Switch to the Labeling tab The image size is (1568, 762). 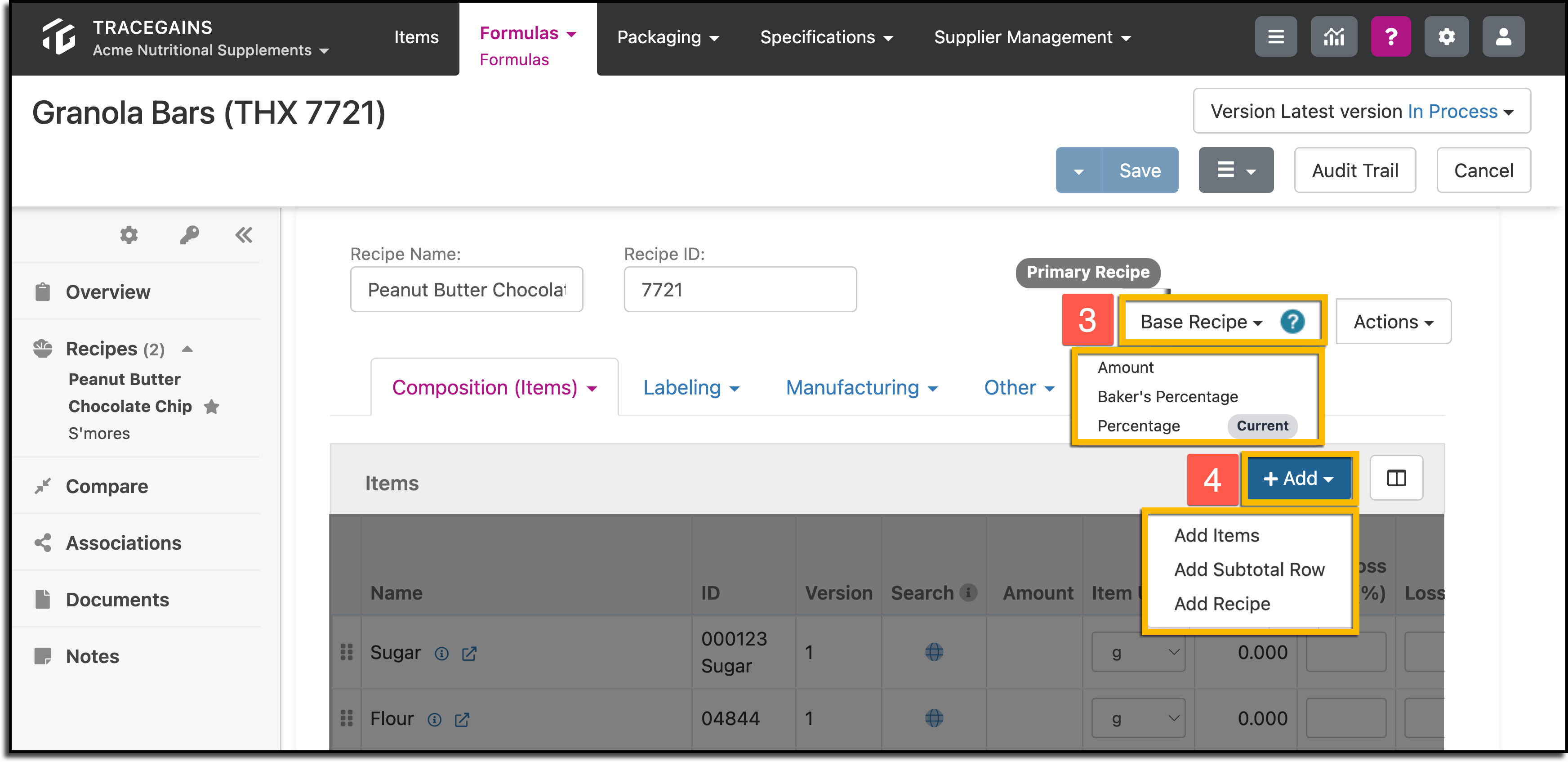(x=691, y=387)
